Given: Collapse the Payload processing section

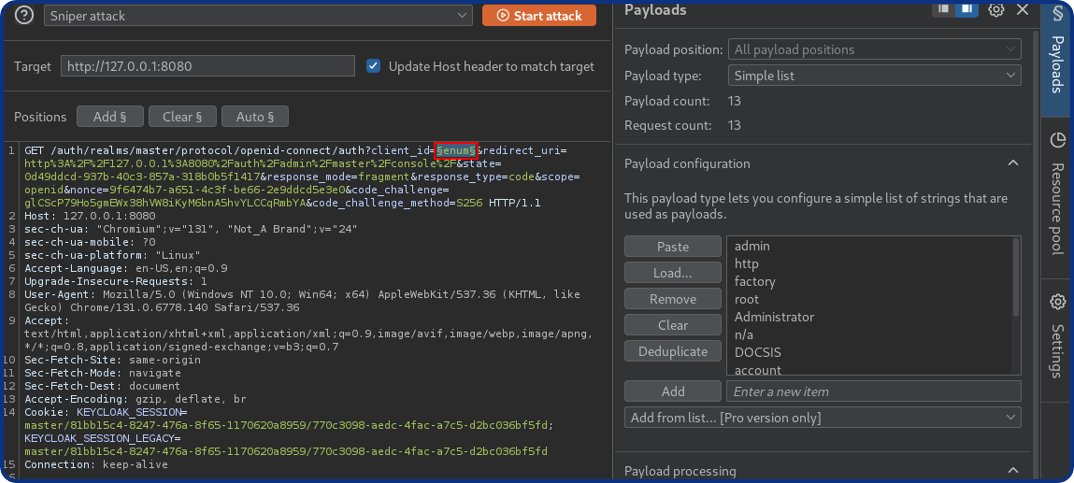Looking at the screenshot, I should pyautogui.click(x=1013, y=470).
